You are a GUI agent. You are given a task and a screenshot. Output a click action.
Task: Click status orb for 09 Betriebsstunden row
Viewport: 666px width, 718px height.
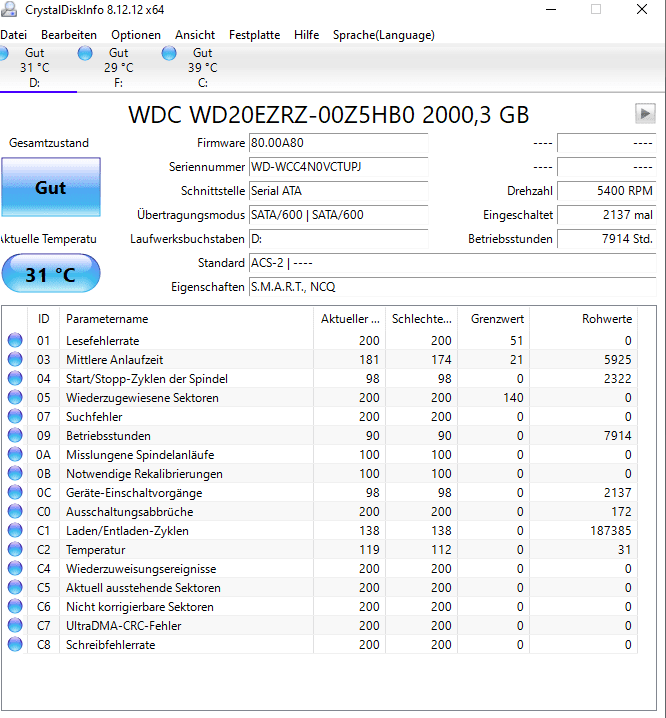click(x=15, y=435)
